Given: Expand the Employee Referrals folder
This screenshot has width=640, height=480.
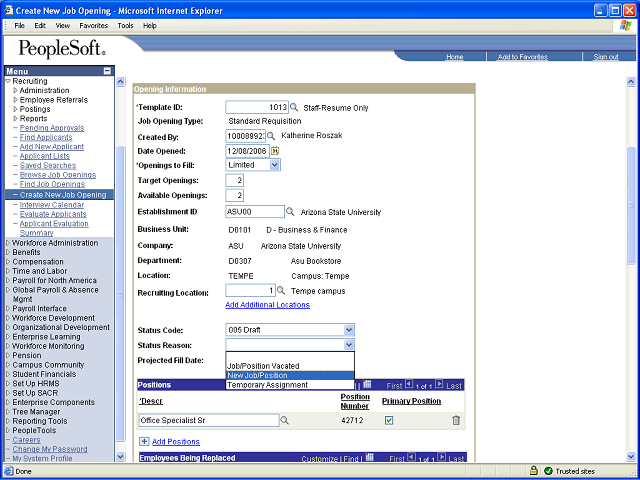Looking at the screenshot, I should click(x=16, y=100).
